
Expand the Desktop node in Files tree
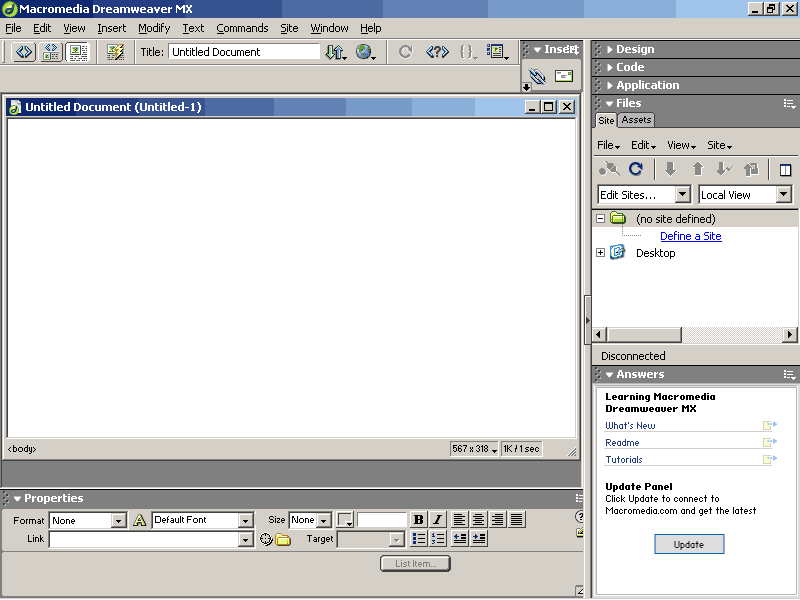(598, 253)
